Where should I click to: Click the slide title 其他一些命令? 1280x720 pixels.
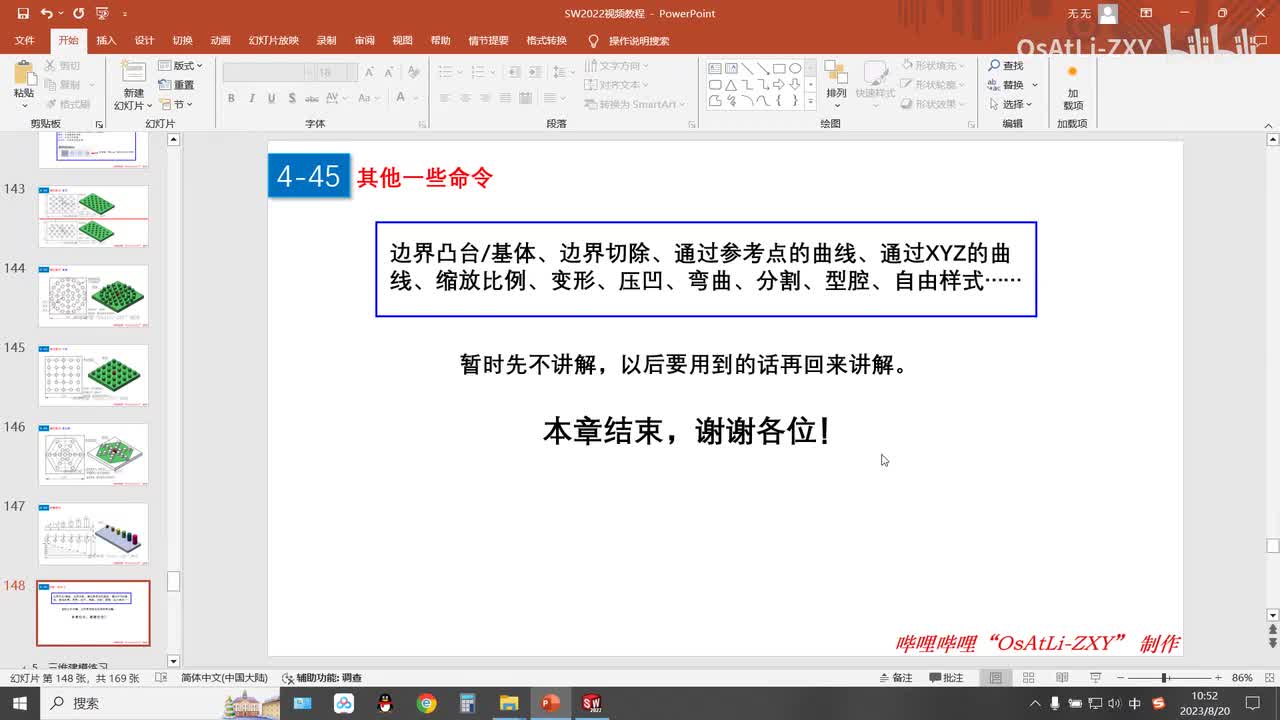[x=425, y=178]
